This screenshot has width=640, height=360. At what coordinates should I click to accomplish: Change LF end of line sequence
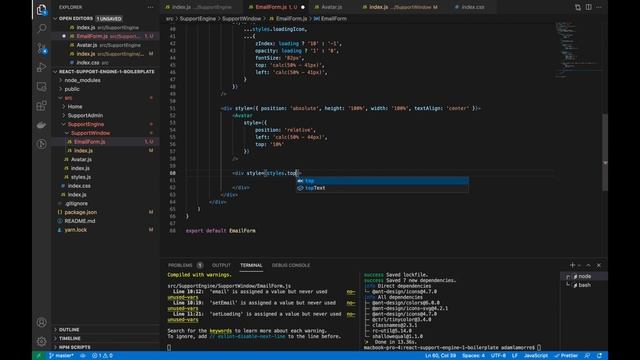pos(515,356)
